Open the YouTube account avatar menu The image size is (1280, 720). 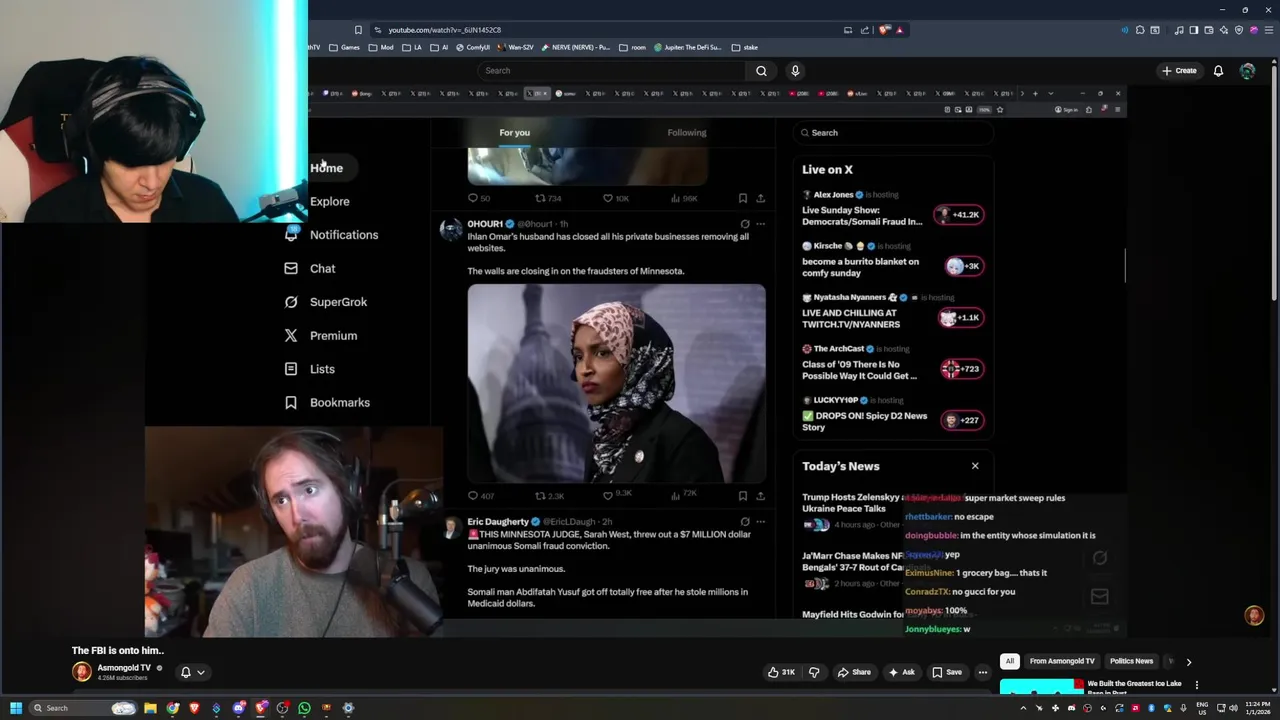(1247, 71)
